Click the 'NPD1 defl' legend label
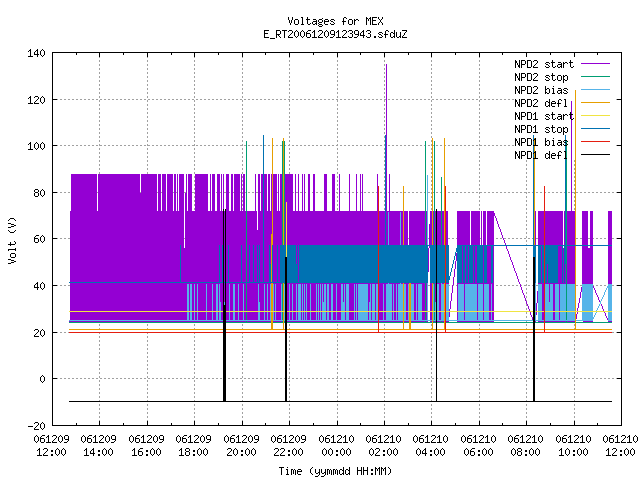Viewport: 640px width, 480px height. [541, 156]
